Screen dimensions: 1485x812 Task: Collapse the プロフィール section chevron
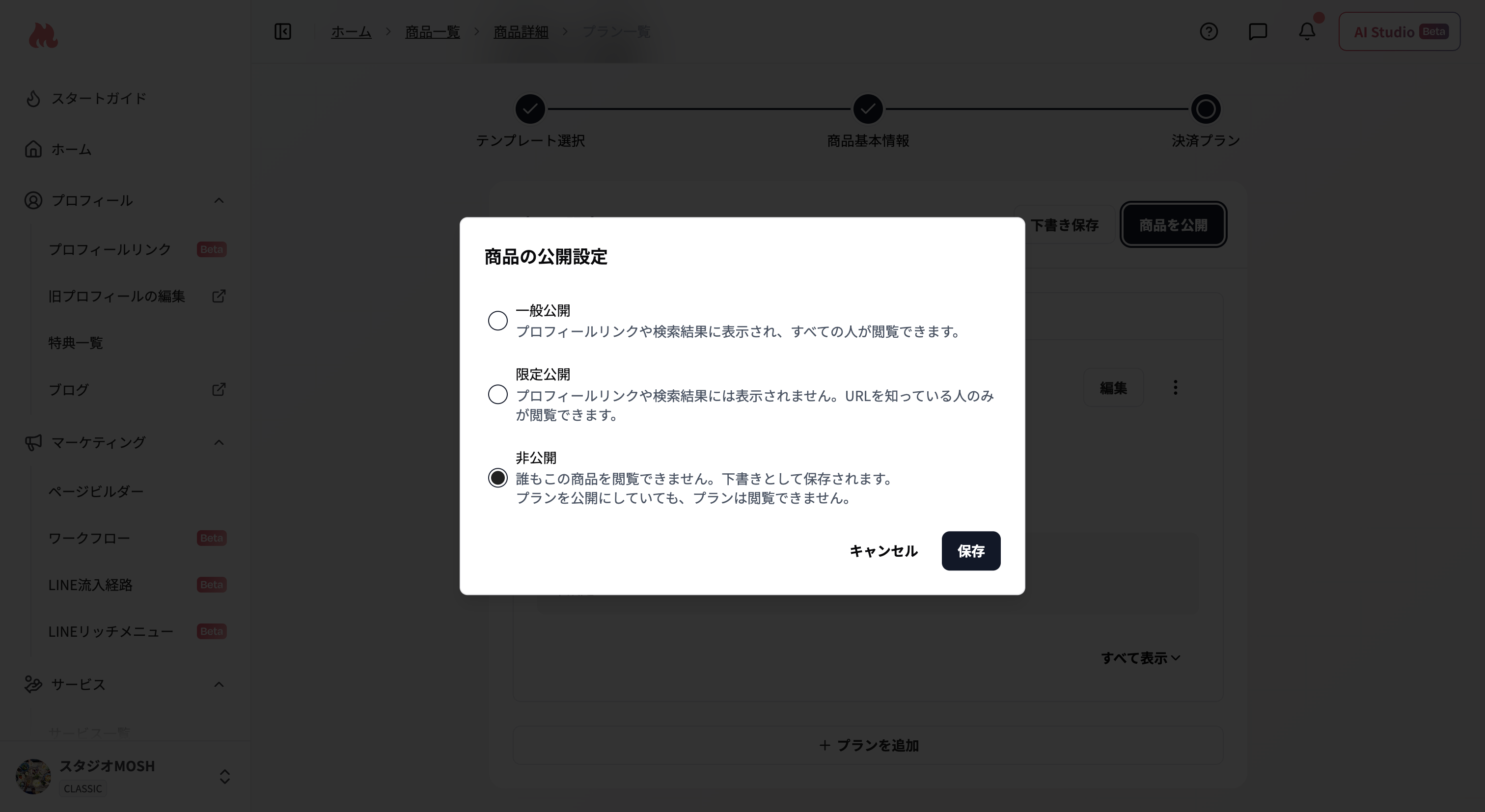pos(219,201)
